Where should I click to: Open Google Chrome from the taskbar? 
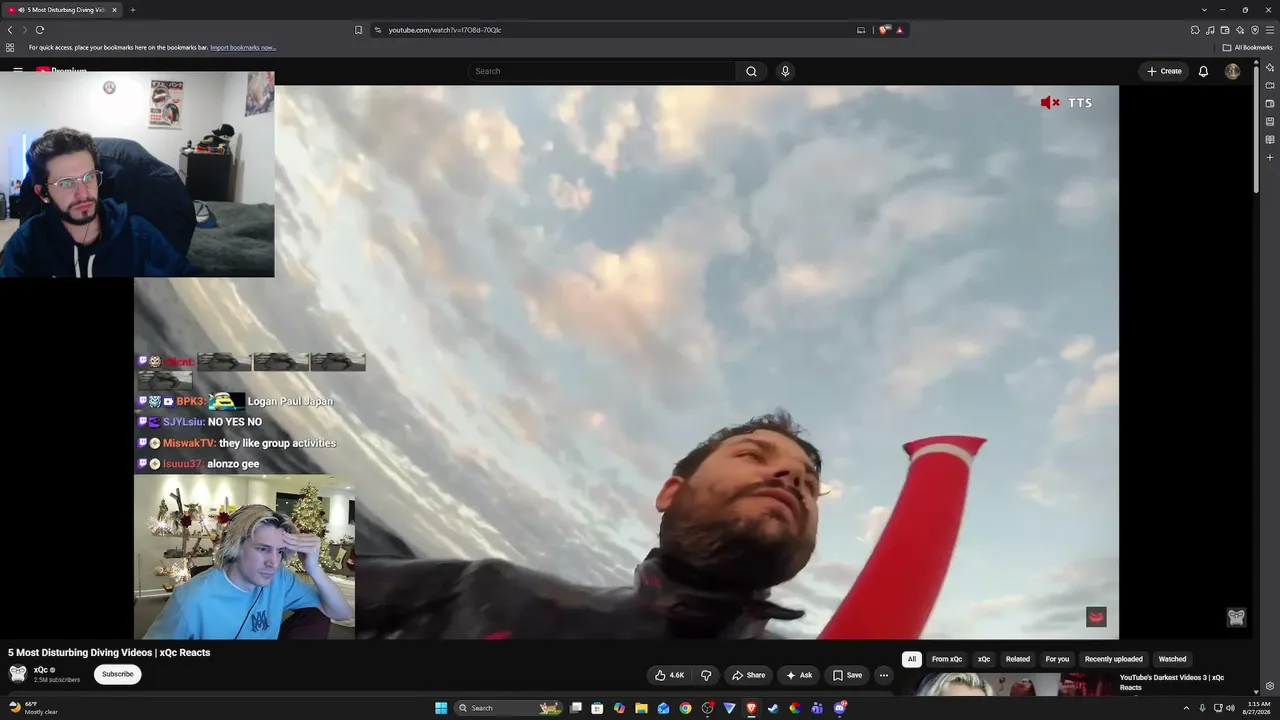685,708
